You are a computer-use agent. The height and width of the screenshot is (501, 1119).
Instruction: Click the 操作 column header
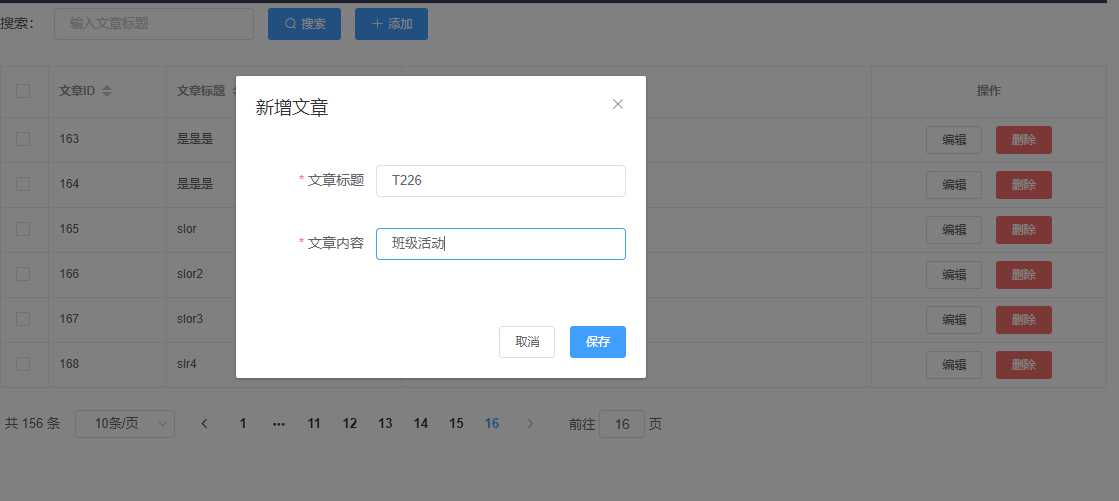(988, 91)
